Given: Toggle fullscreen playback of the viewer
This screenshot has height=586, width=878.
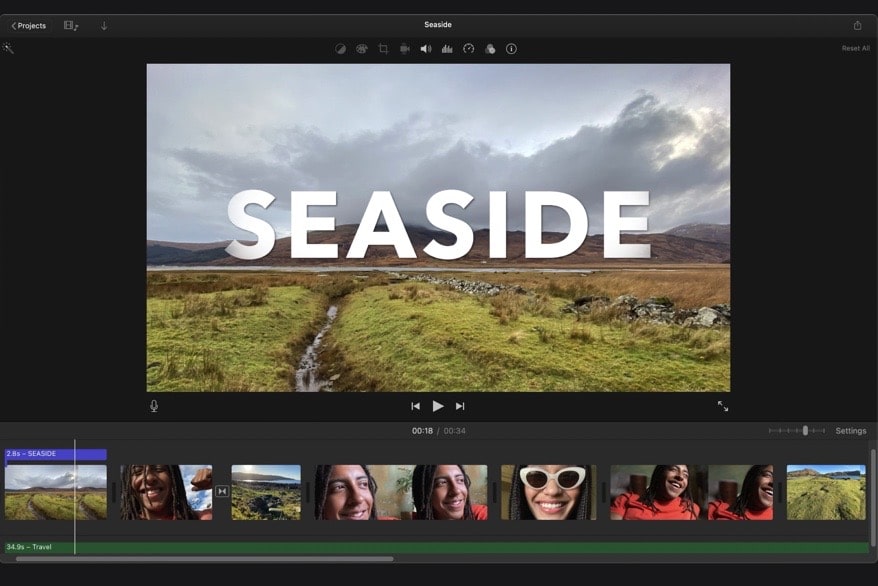Looking at the screenshot, I should [x=723, y=406].
